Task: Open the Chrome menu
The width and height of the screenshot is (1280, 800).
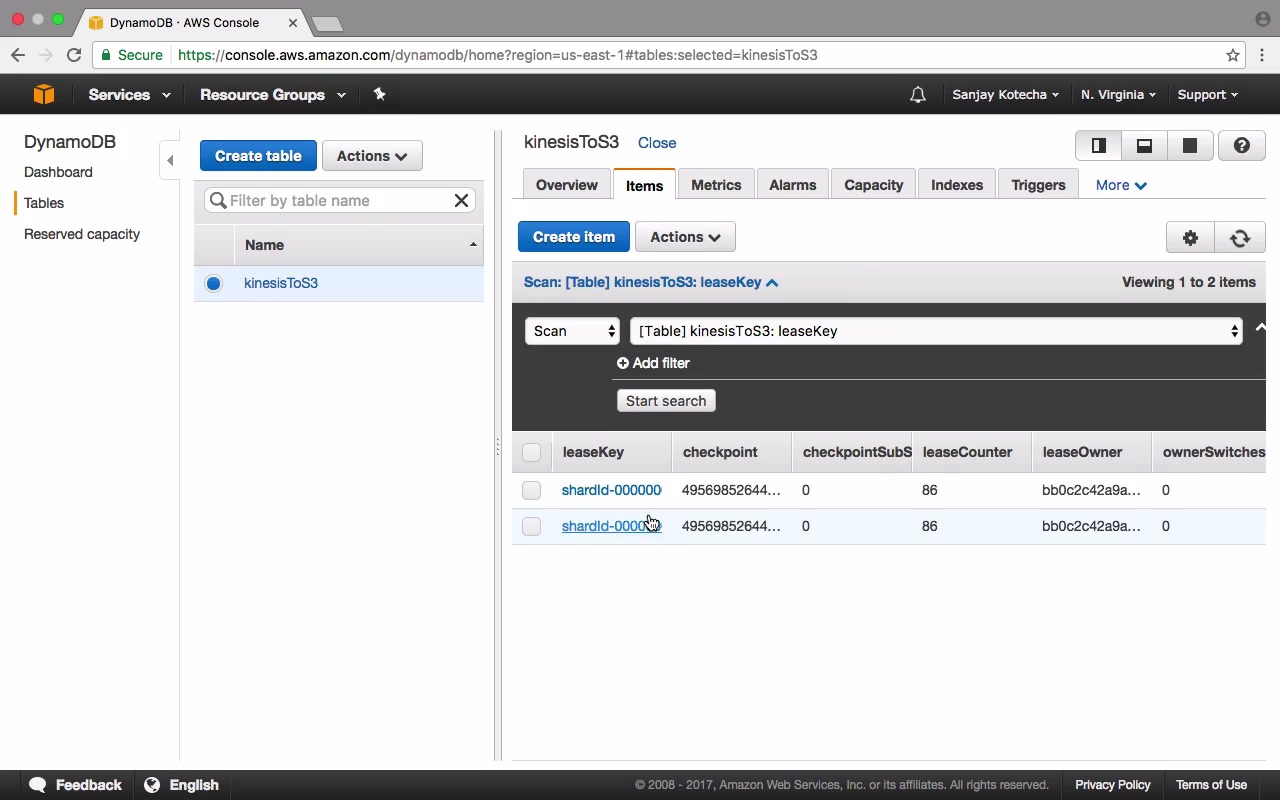Action: pyautogui.click(x=1262, y=55)
